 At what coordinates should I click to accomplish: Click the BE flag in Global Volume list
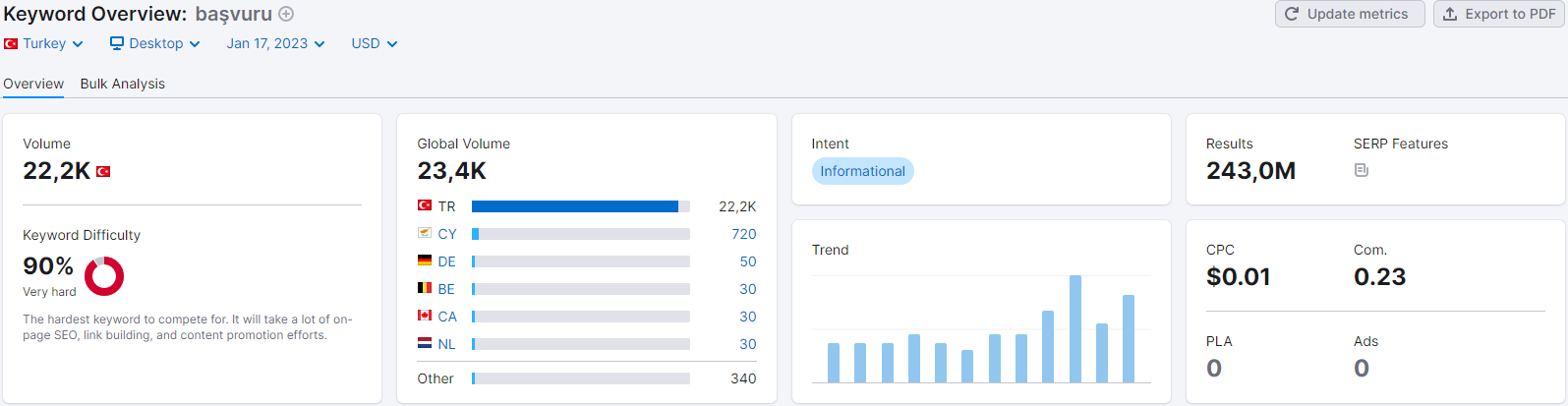(425, 288)
